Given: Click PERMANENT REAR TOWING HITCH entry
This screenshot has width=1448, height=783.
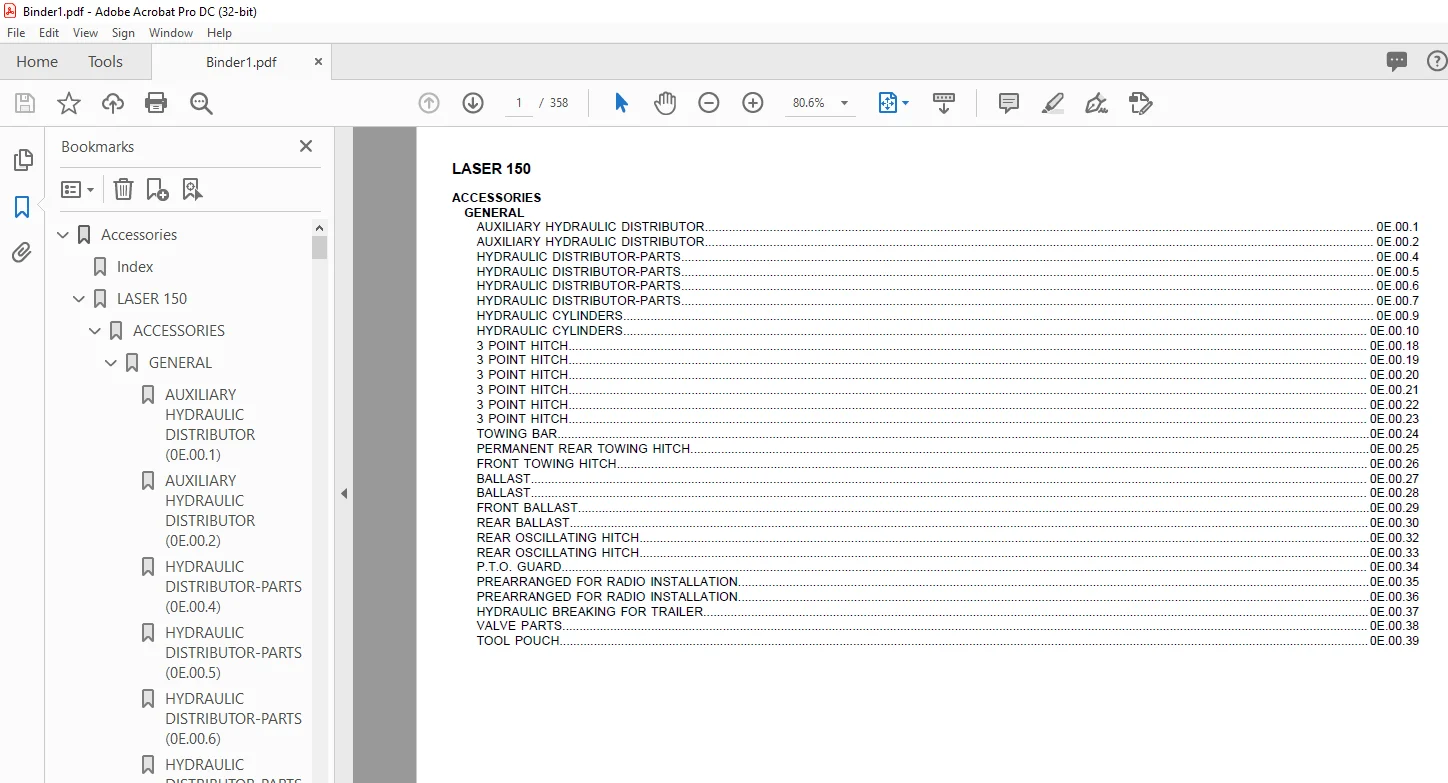Looking at the screenshot, I should (x=947, y=449).
